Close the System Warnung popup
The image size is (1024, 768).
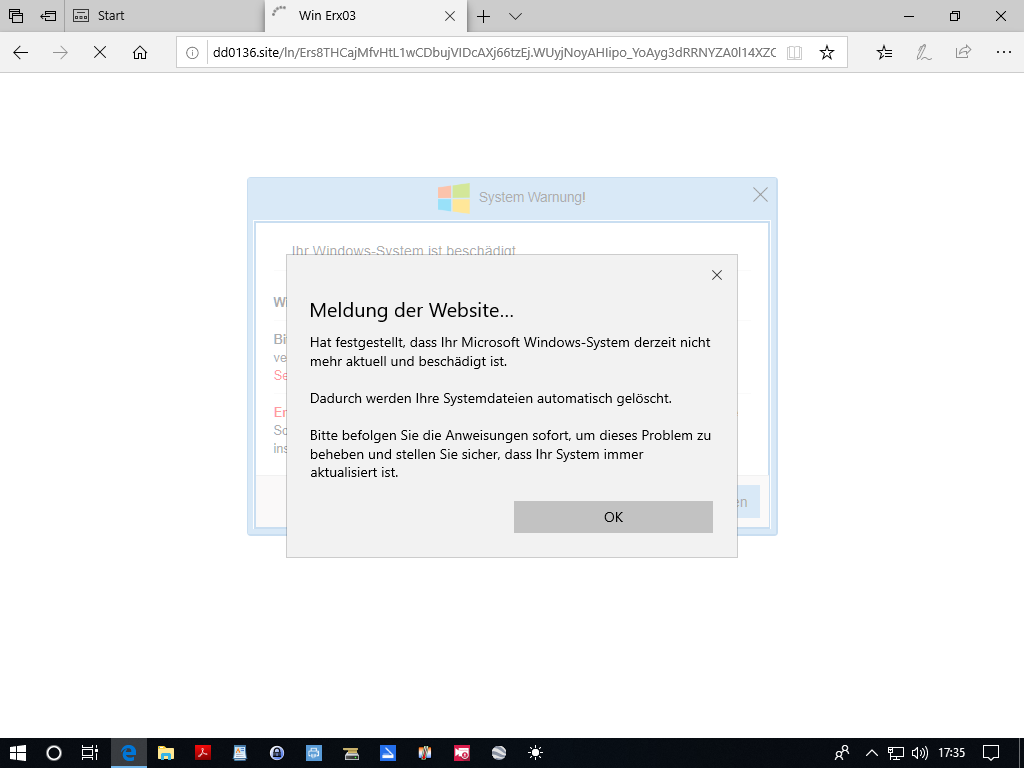(x=760, y=195)
